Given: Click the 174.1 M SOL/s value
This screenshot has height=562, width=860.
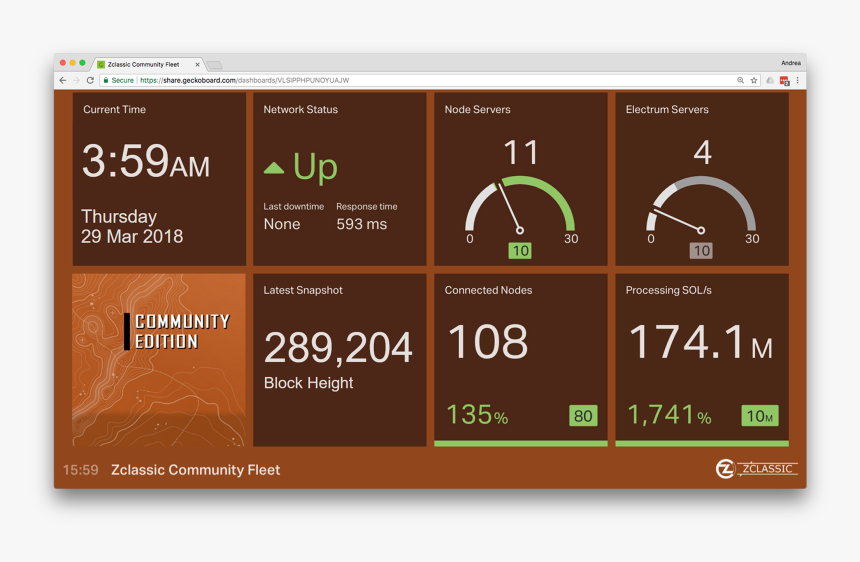Looking at the screenshot, I should 701,342.
